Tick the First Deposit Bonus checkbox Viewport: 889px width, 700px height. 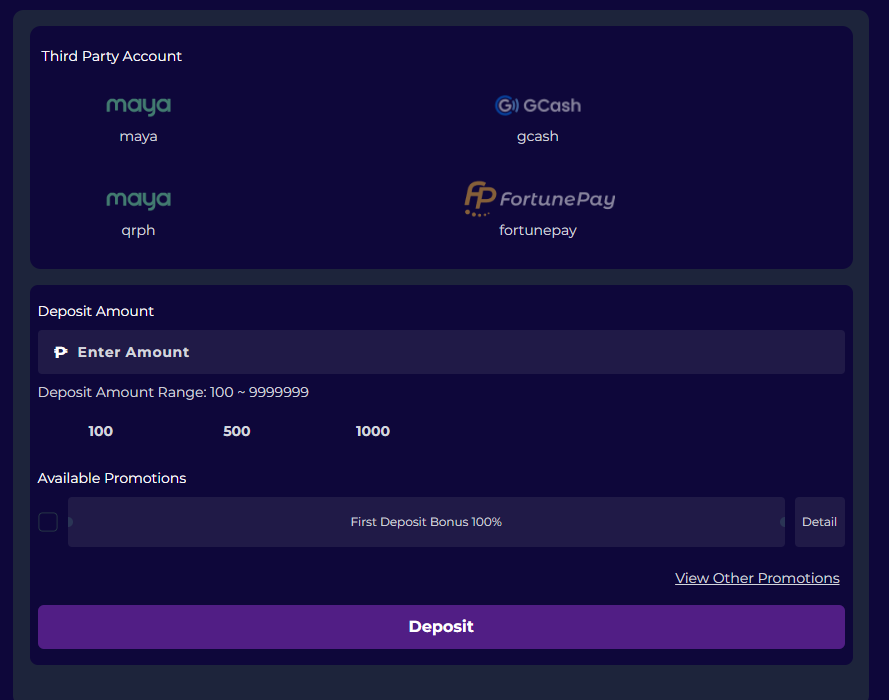[48, 522]
